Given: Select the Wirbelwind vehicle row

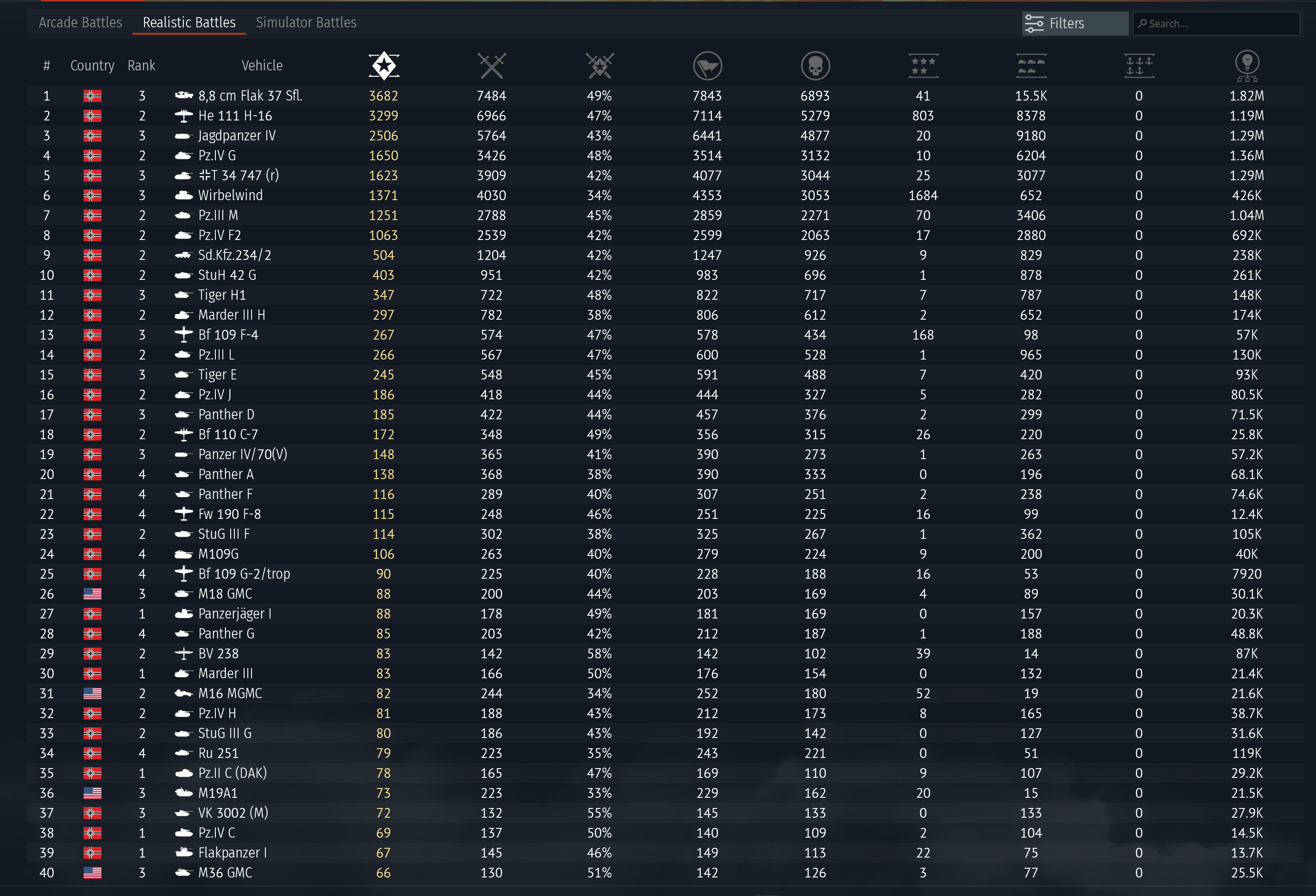Looking at the screenshot, I should point(230,196).
